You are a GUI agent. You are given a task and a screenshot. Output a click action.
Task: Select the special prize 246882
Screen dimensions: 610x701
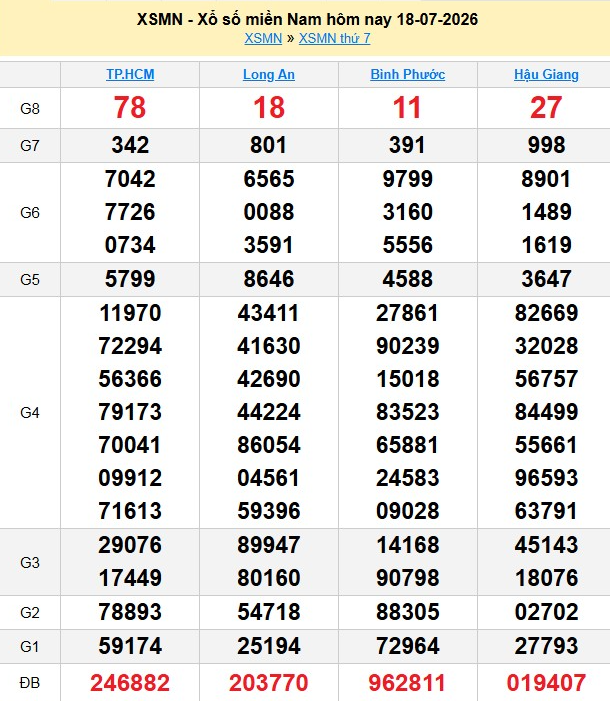[x=130, y=683]
